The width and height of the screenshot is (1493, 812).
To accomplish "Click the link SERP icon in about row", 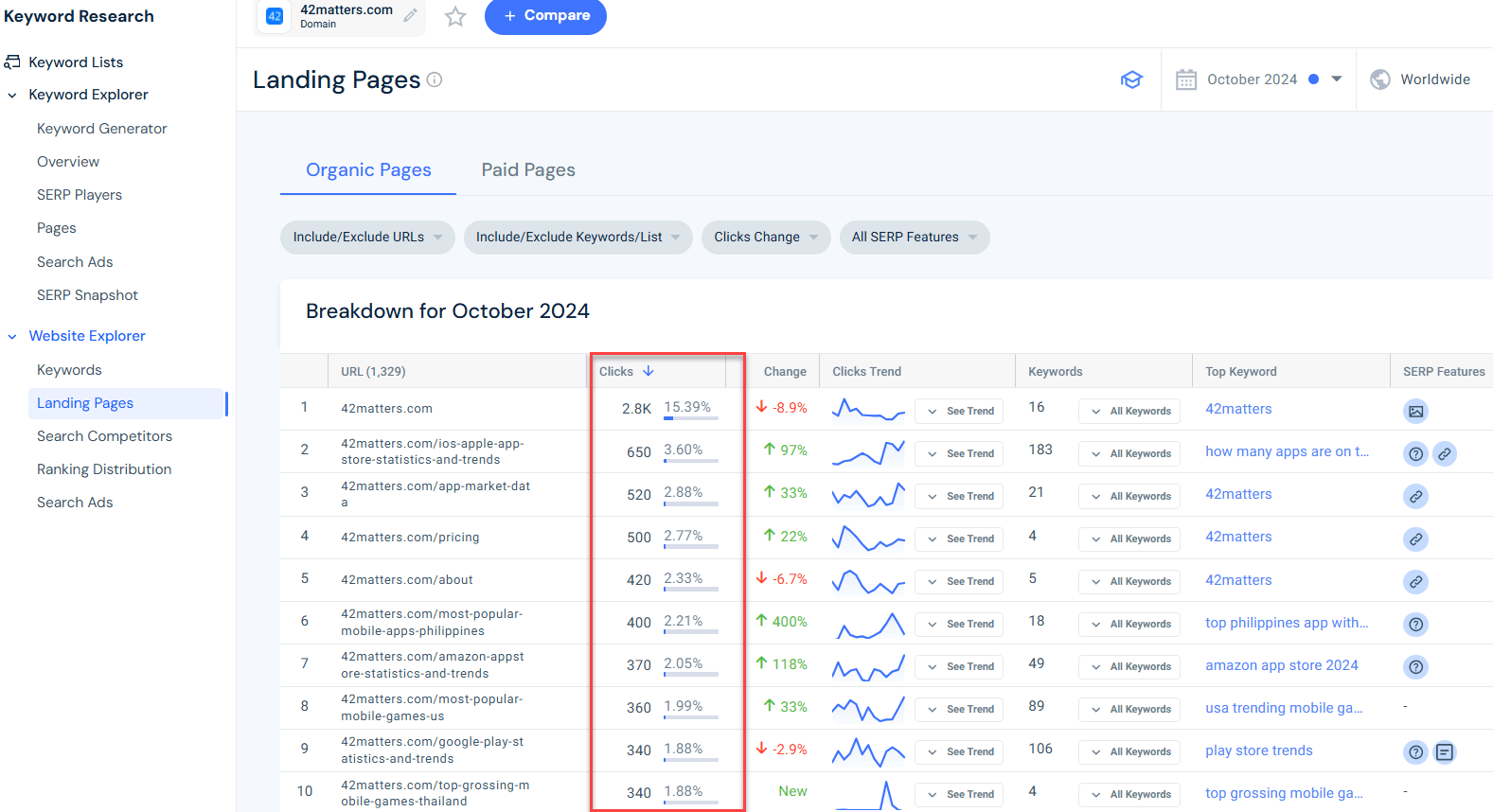I will click(x=1415, y=581).
